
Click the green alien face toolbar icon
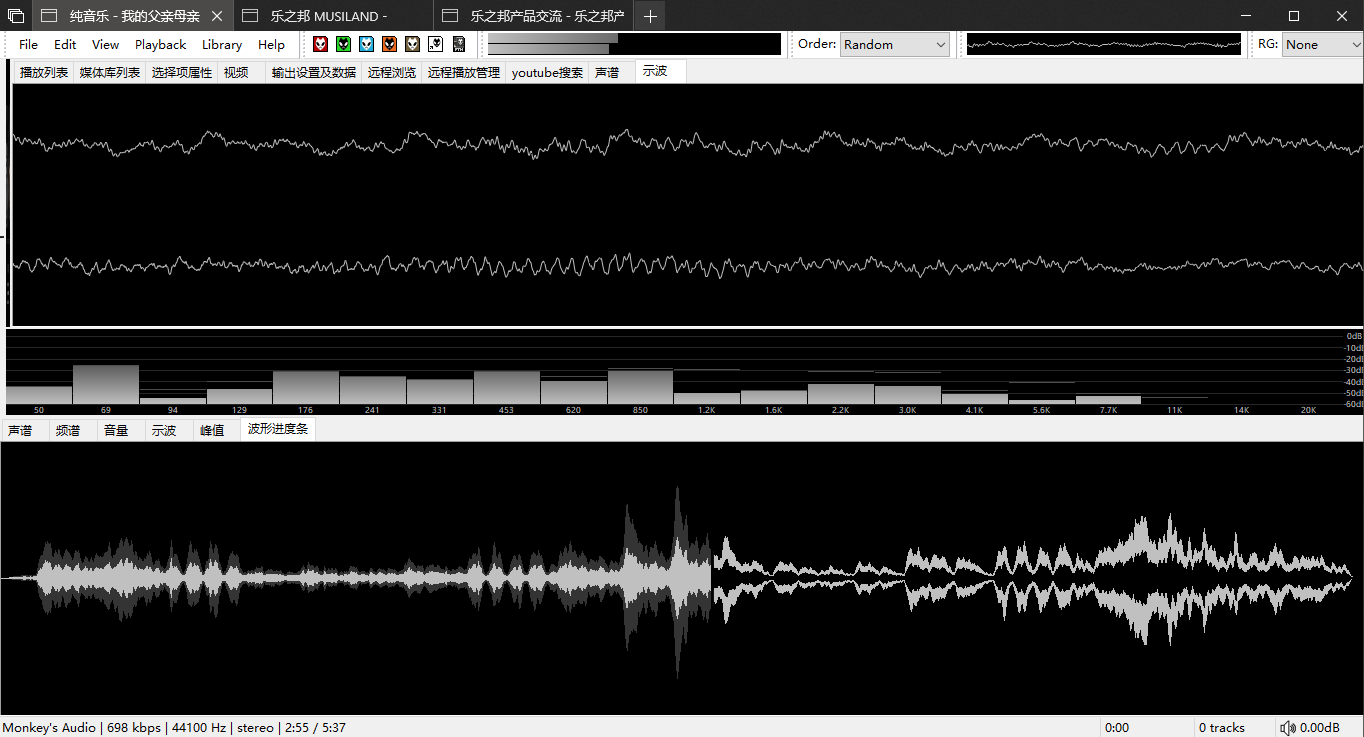tap(343, 44)
